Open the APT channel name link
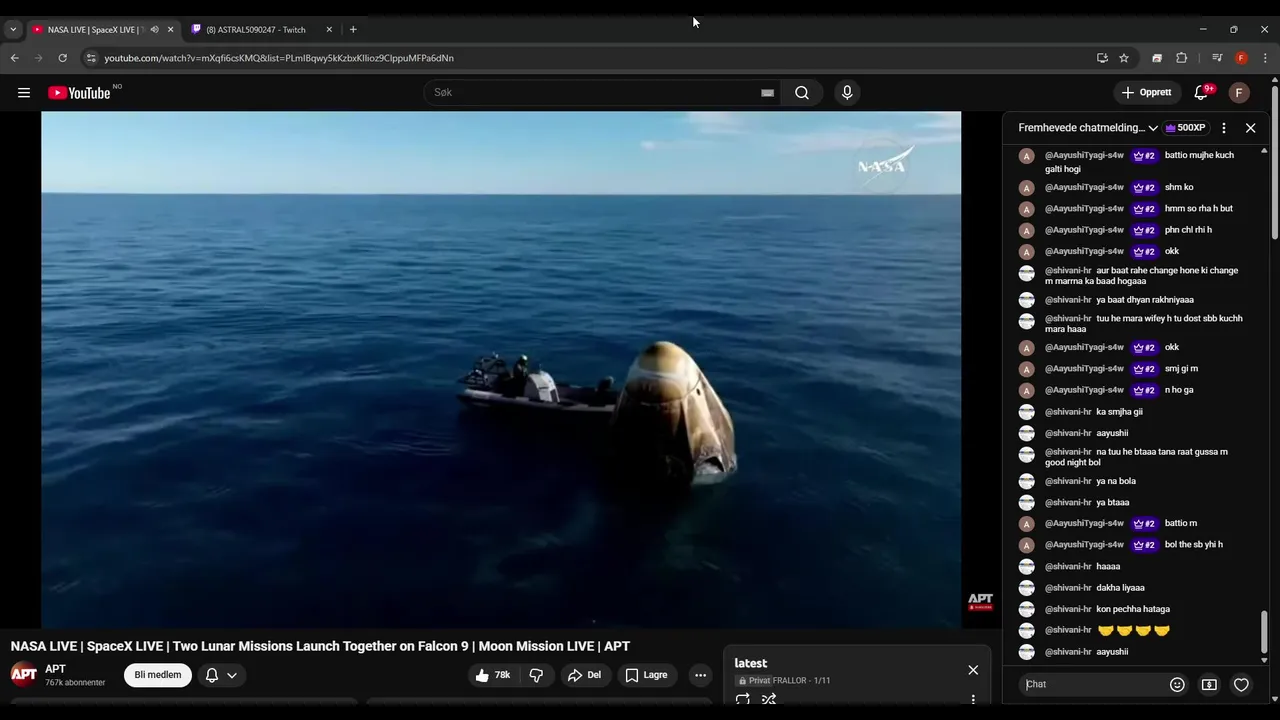The image size is (1280, 720). pyautogui.click(x=55, y=669)
